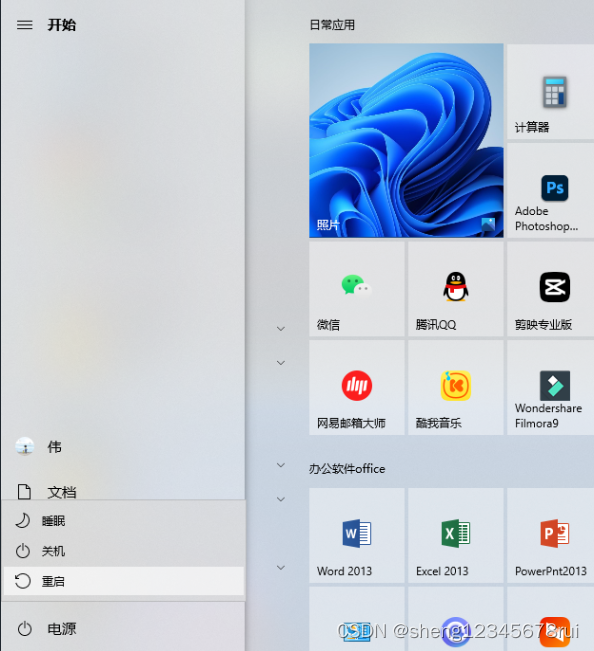
Task: Open the Excel 2013 tile
Action: 455,536
